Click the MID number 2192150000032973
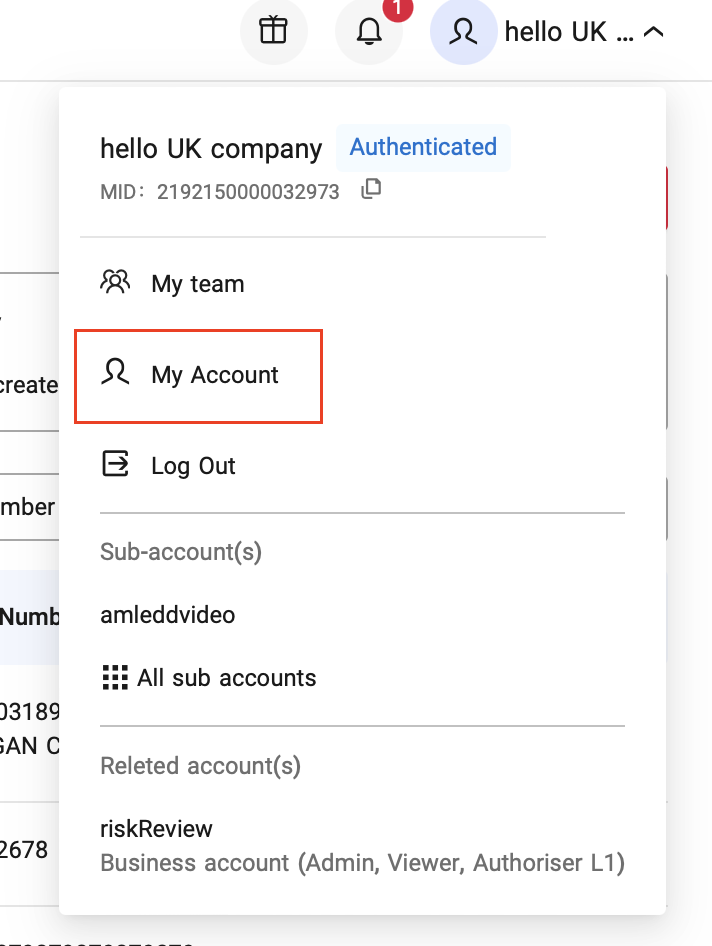 (248, 191)
